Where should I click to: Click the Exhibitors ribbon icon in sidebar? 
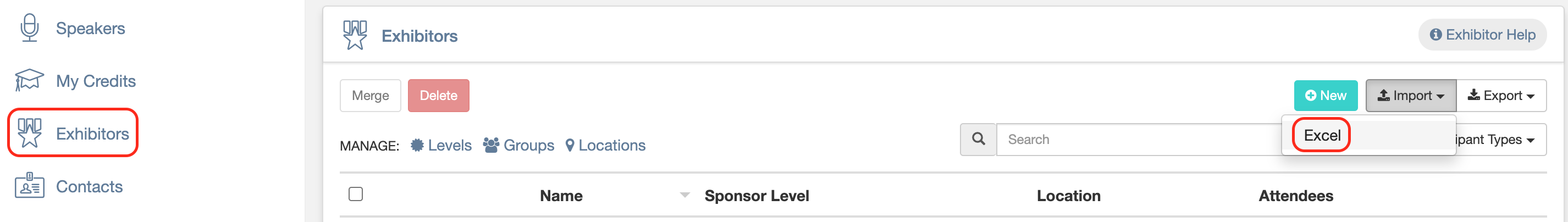click(29, 132)
